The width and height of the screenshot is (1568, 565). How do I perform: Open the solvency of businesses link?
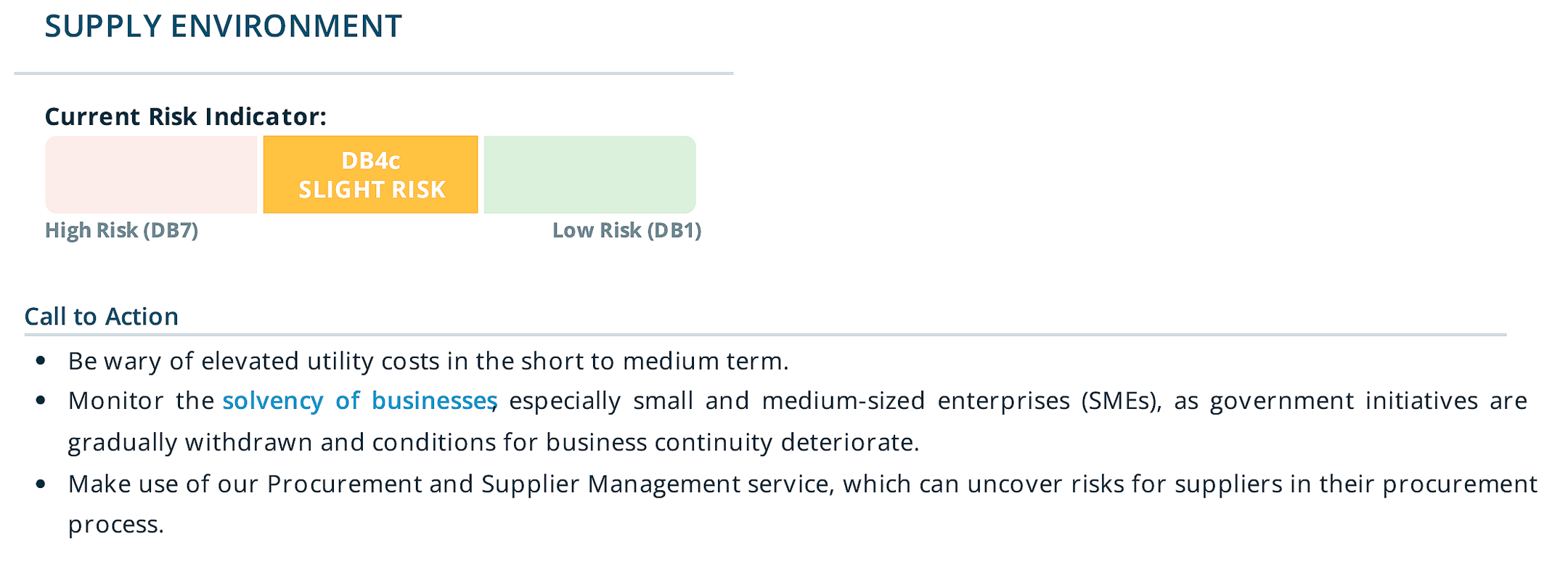(360, 401)
